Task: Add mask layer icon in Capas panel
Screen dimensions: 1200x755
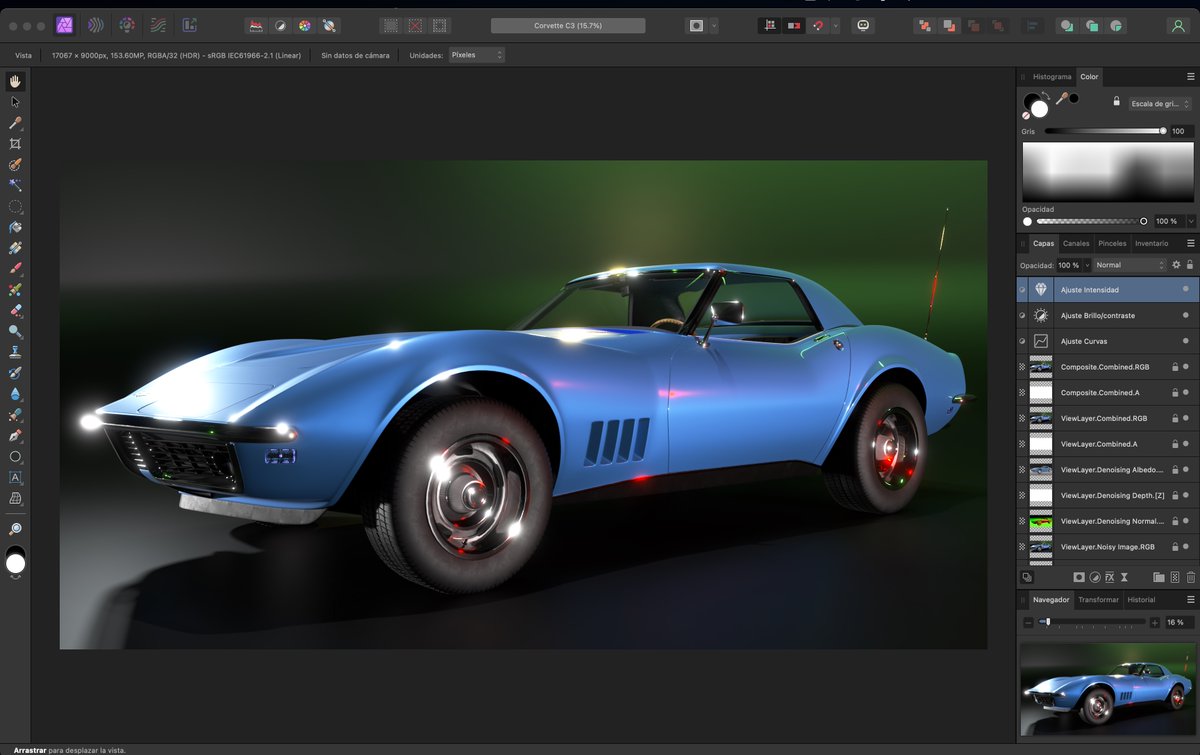Action: (x=1079, y=577)
